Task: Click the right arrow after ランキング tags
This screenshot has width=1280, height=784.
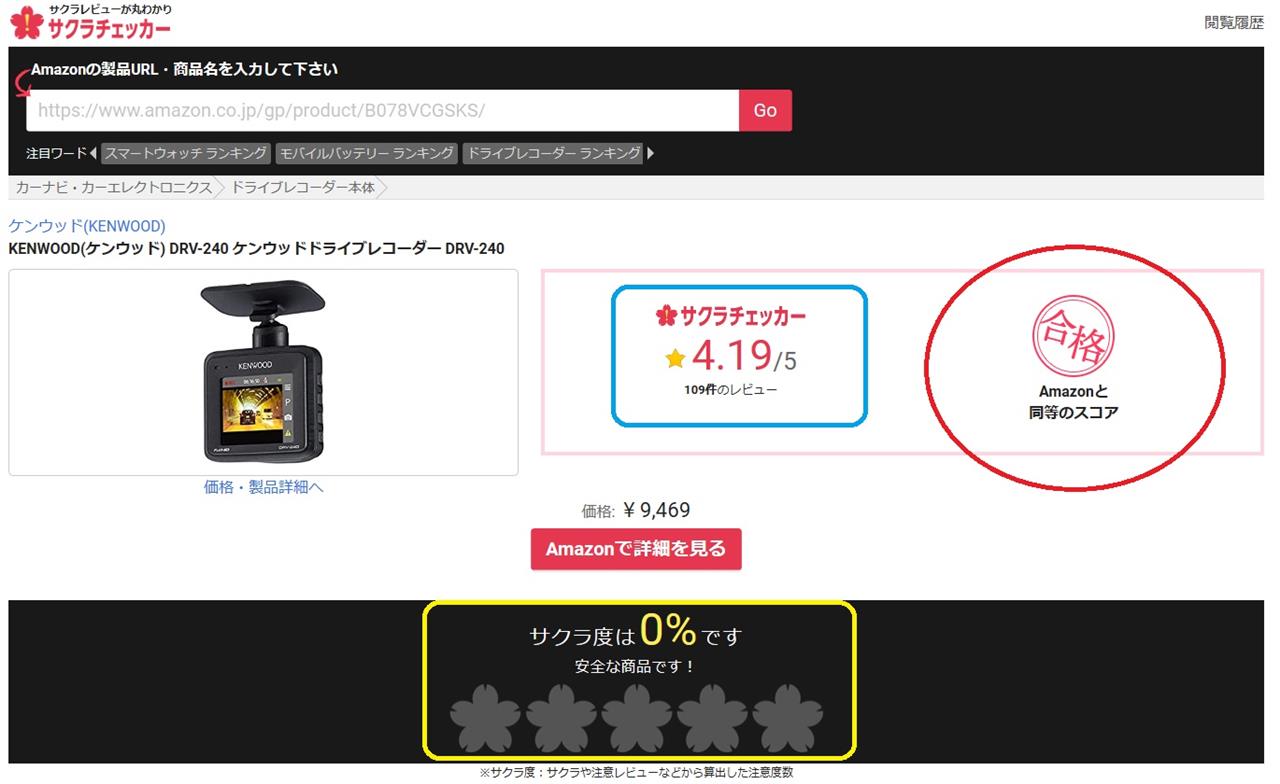Action: coord(651,153)
